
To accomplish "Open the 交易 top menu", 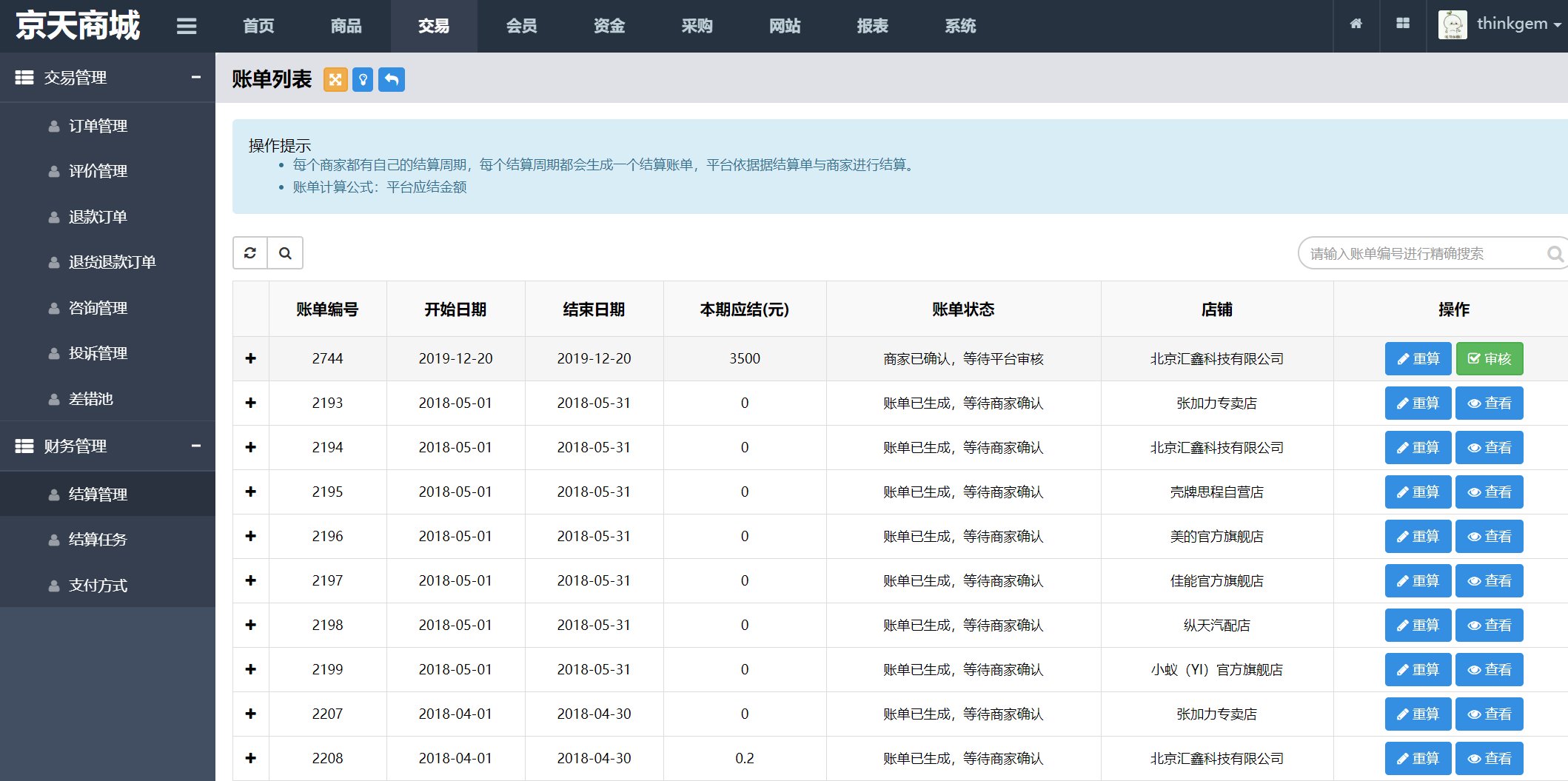I will pyautogui.click(x=434, y=26).
